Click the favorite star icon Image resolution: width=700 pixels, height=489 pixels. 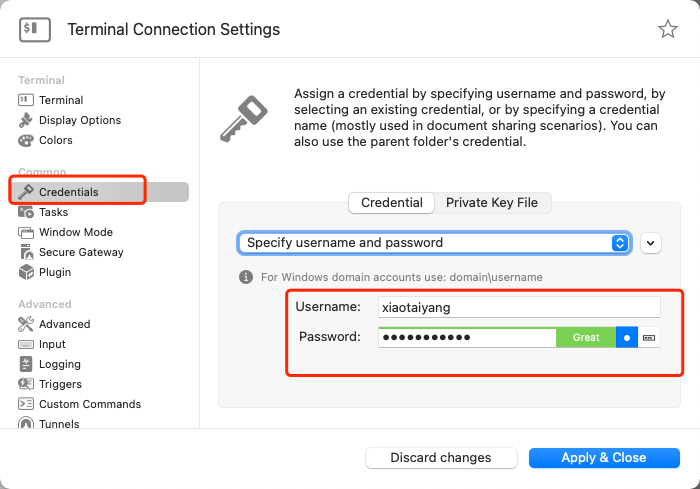point(668,29)
